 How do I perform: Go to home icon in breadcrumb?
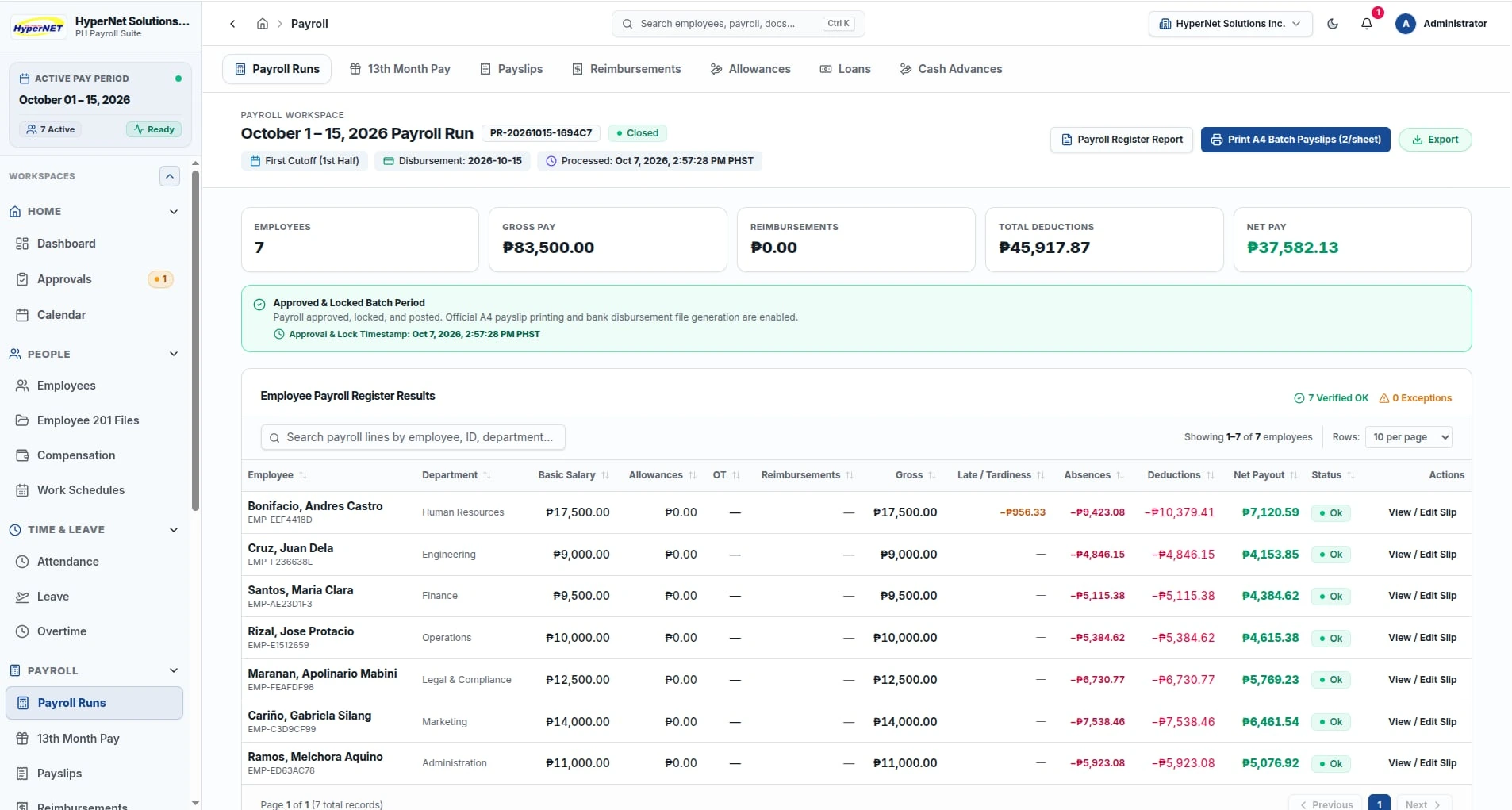click(x=263, y=24)
